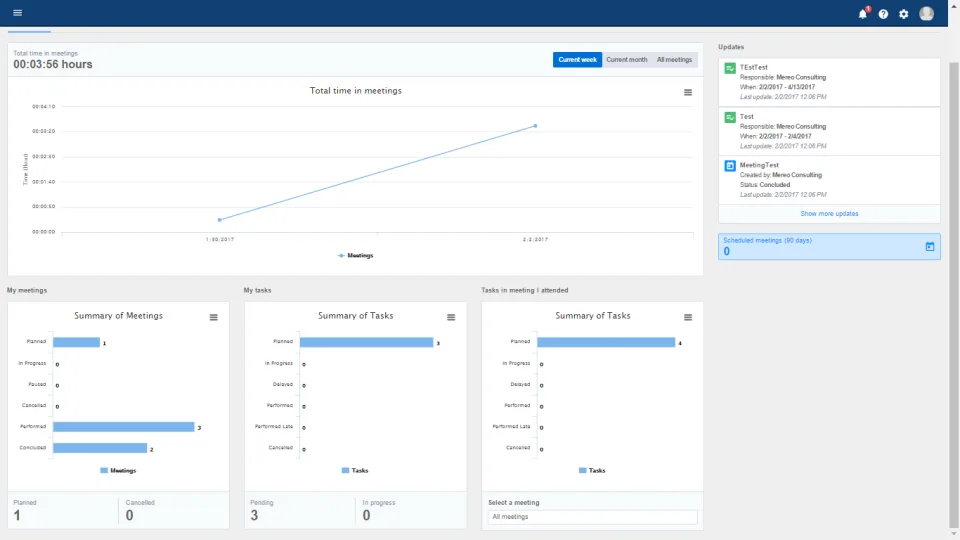The image size is (960, 540).
Task: Open the TEstTest task icon
Action: (x=730, y=68)
